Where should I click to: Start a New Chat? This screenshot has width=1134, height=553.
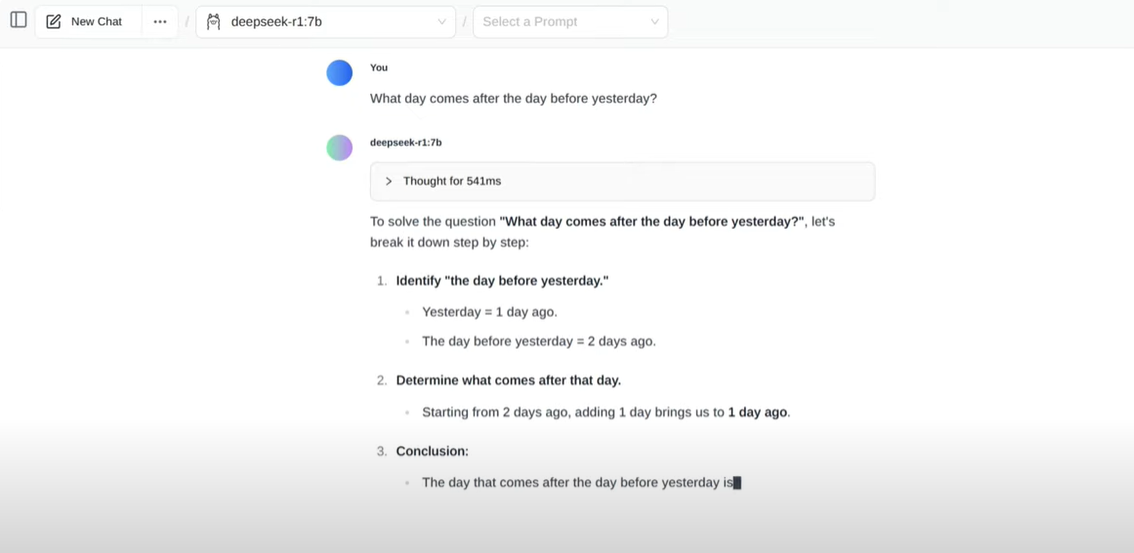tap(88, 22)
